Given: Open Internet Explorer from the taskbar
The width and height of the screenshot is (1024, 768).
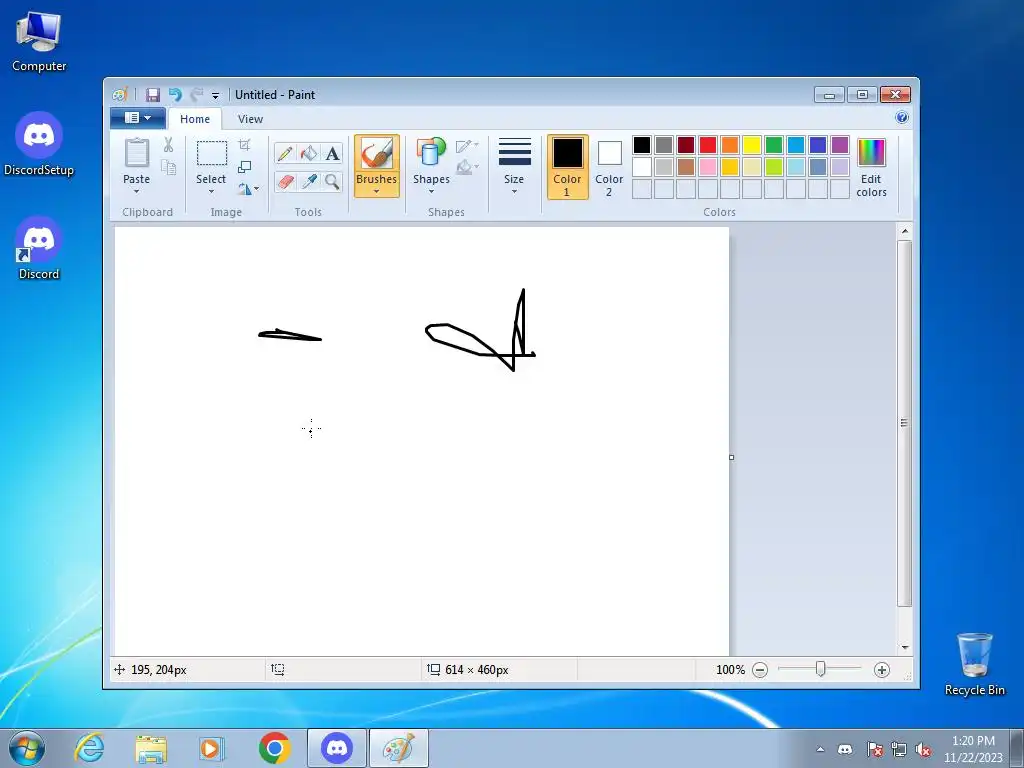Looking at the screenshot, I should pyautogui.click(x=89, y=748).
